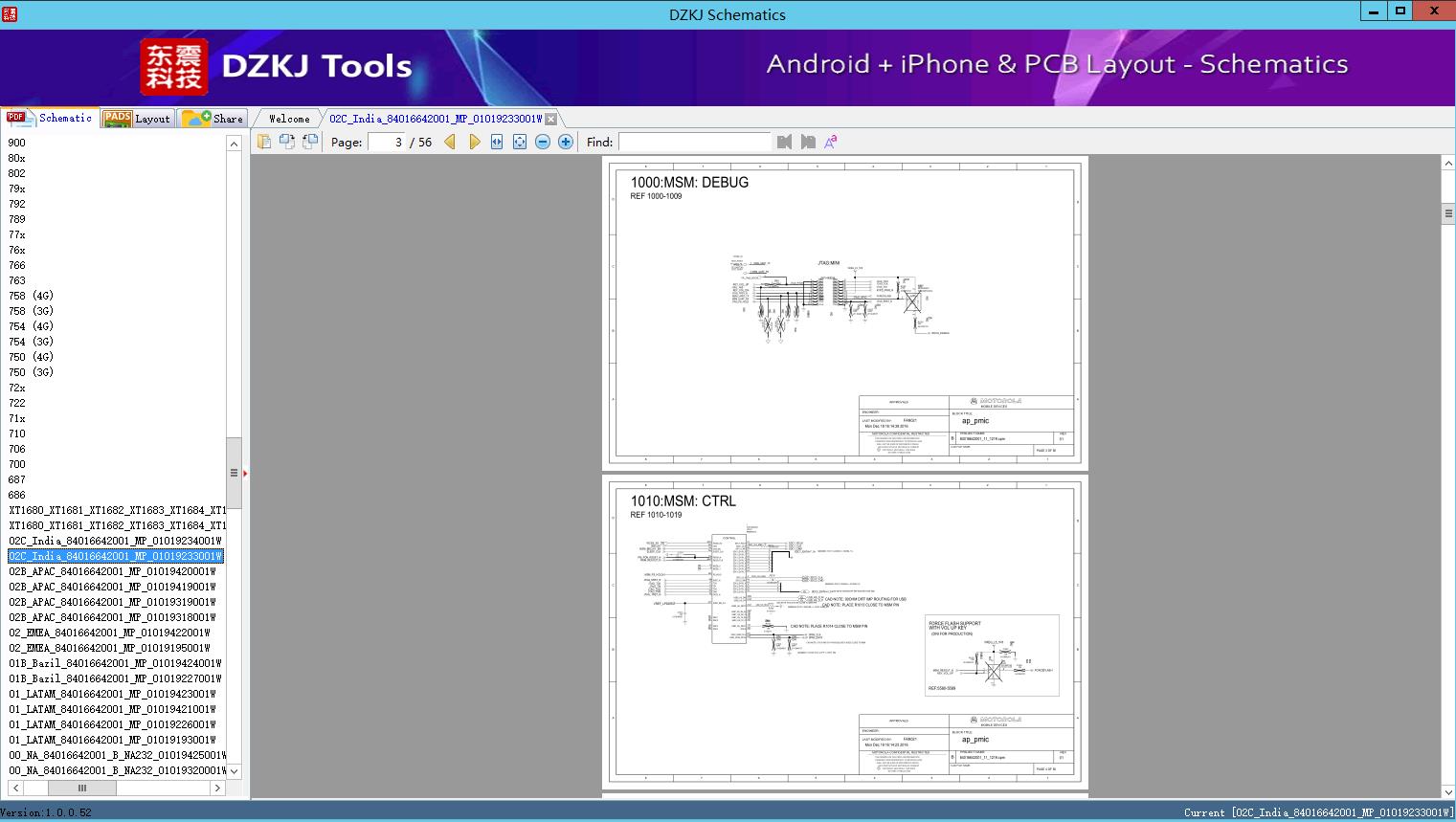Fit page width icon
Screen dimensions: 1456x822
coord(497,142)
